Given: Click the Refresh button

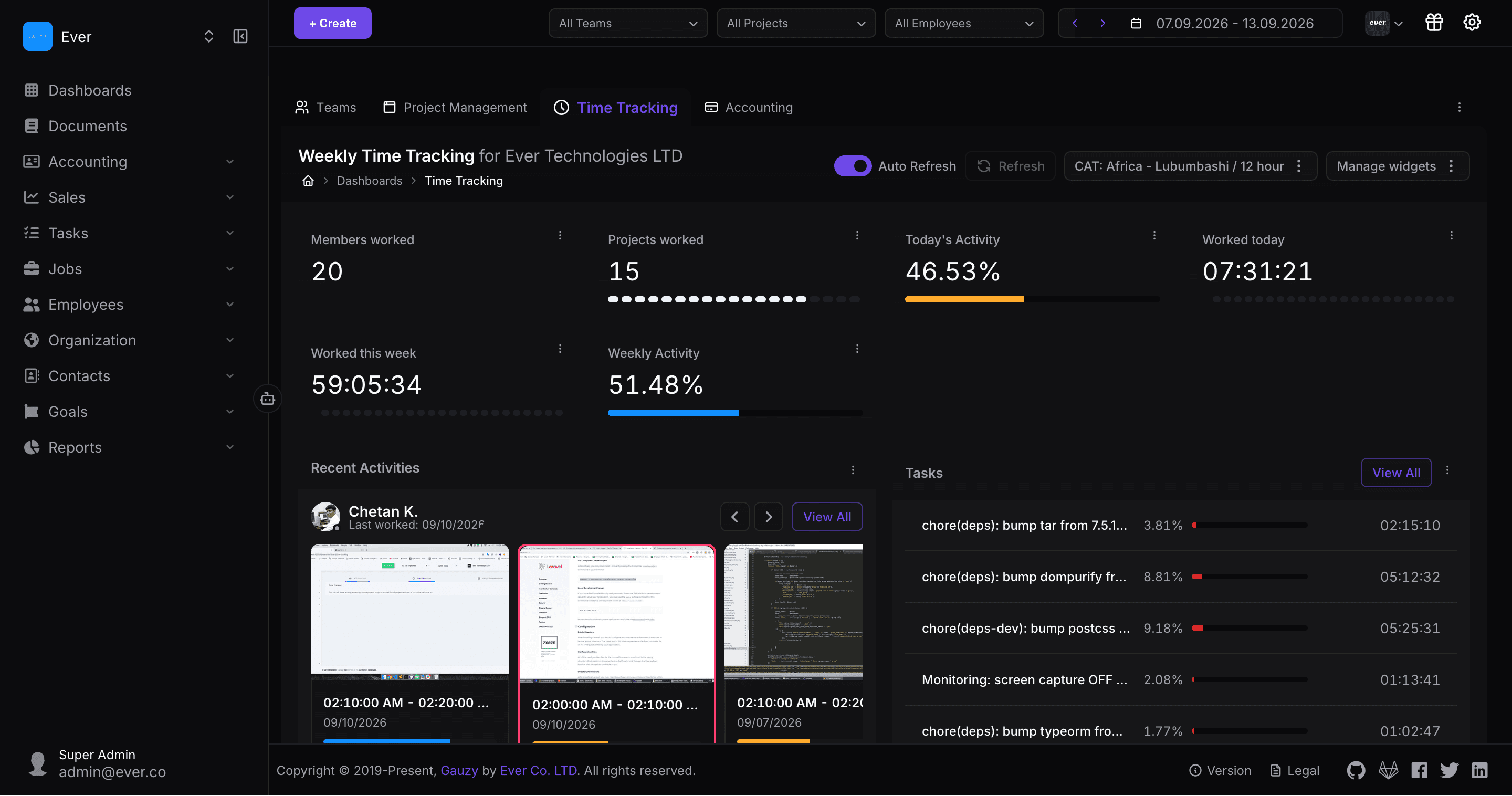Looking at the screenshot, I should tap(1011, 166).
